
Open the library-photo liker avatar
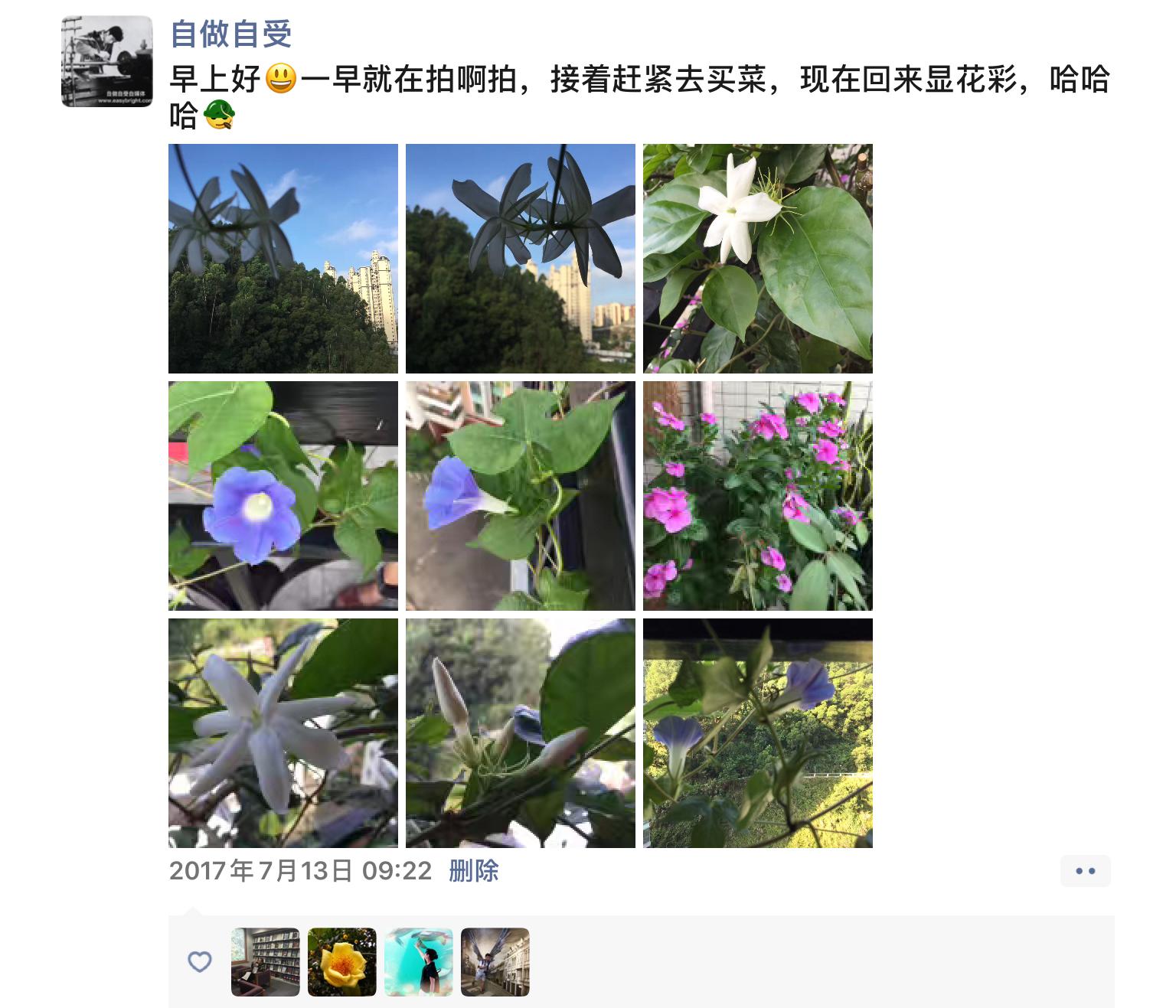266,962
